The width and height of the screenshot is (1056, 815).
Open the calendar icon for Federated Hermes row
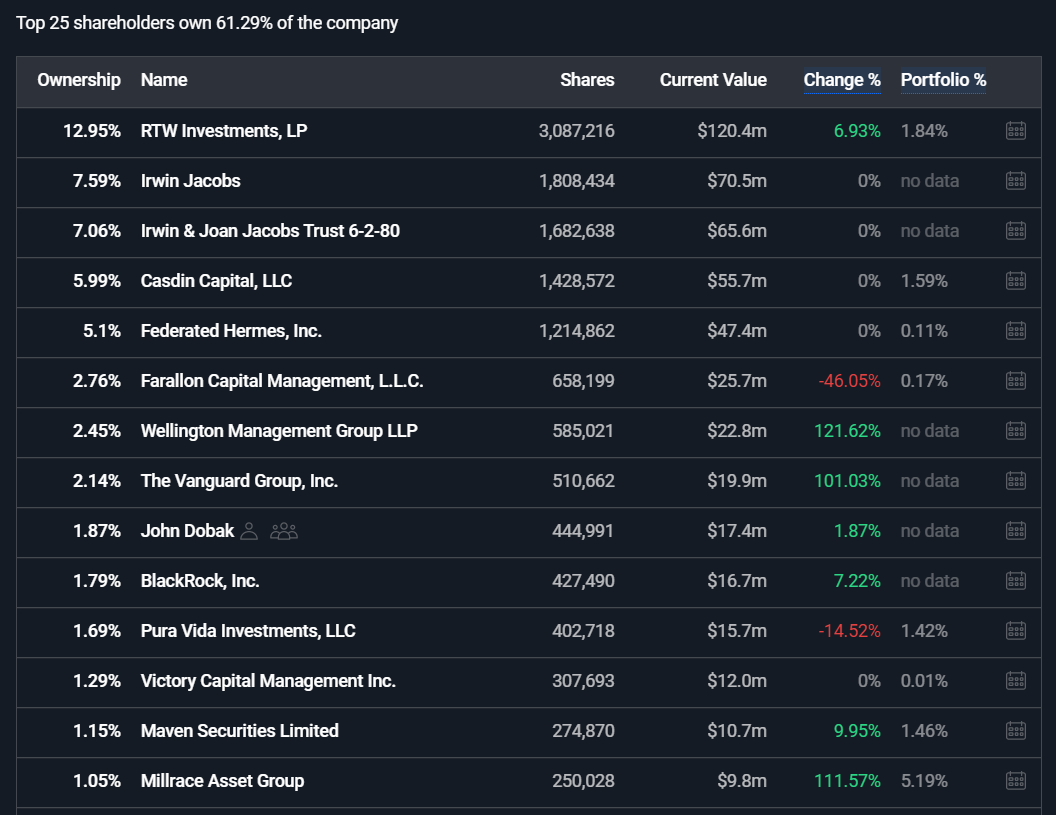(x=1016, y=331)
